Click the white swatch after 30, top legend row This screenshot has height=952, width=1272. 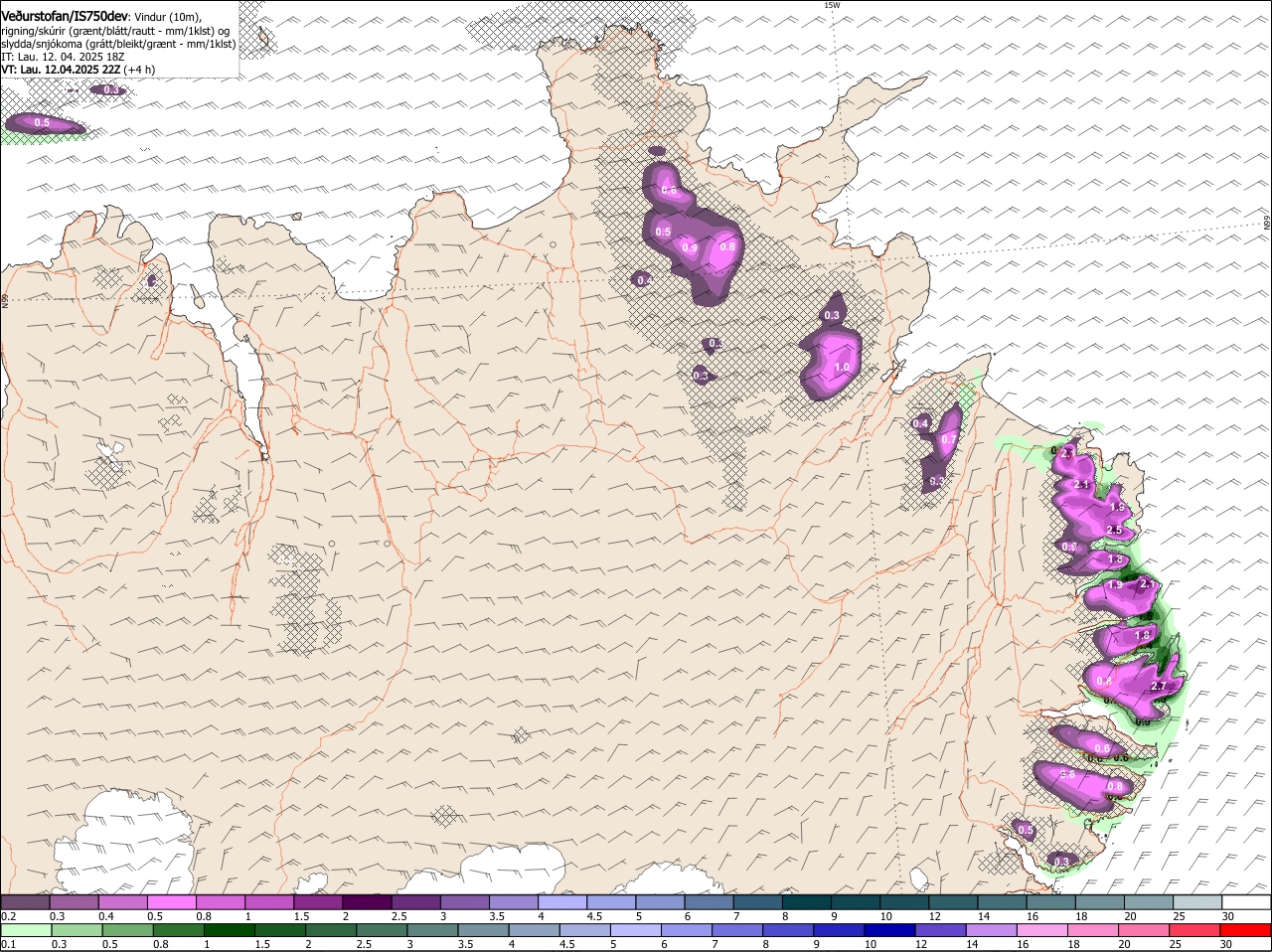1246,902
